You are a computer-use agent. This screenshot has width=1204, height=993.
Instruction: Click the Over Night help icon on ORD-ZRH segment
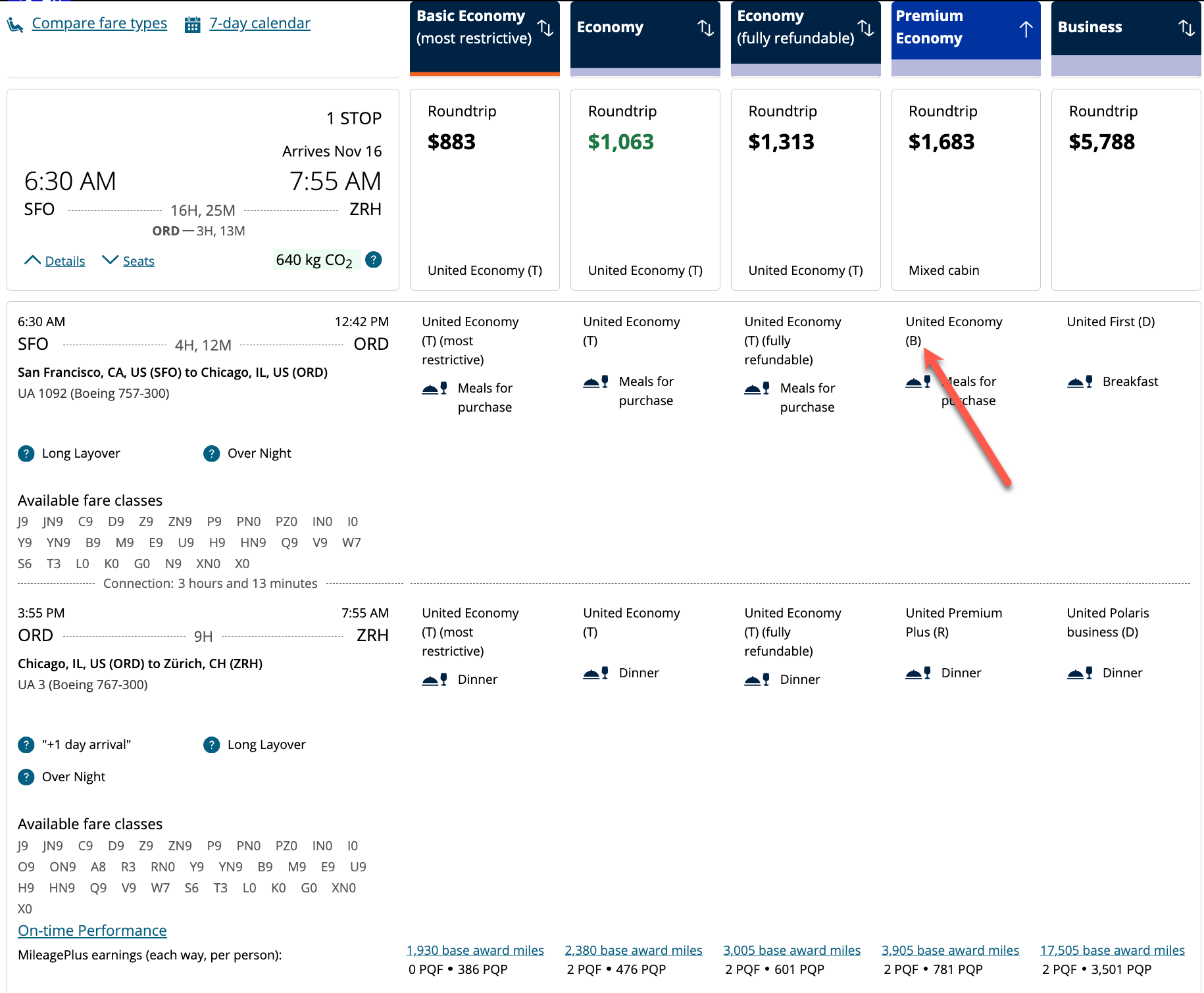coord(26,777)
